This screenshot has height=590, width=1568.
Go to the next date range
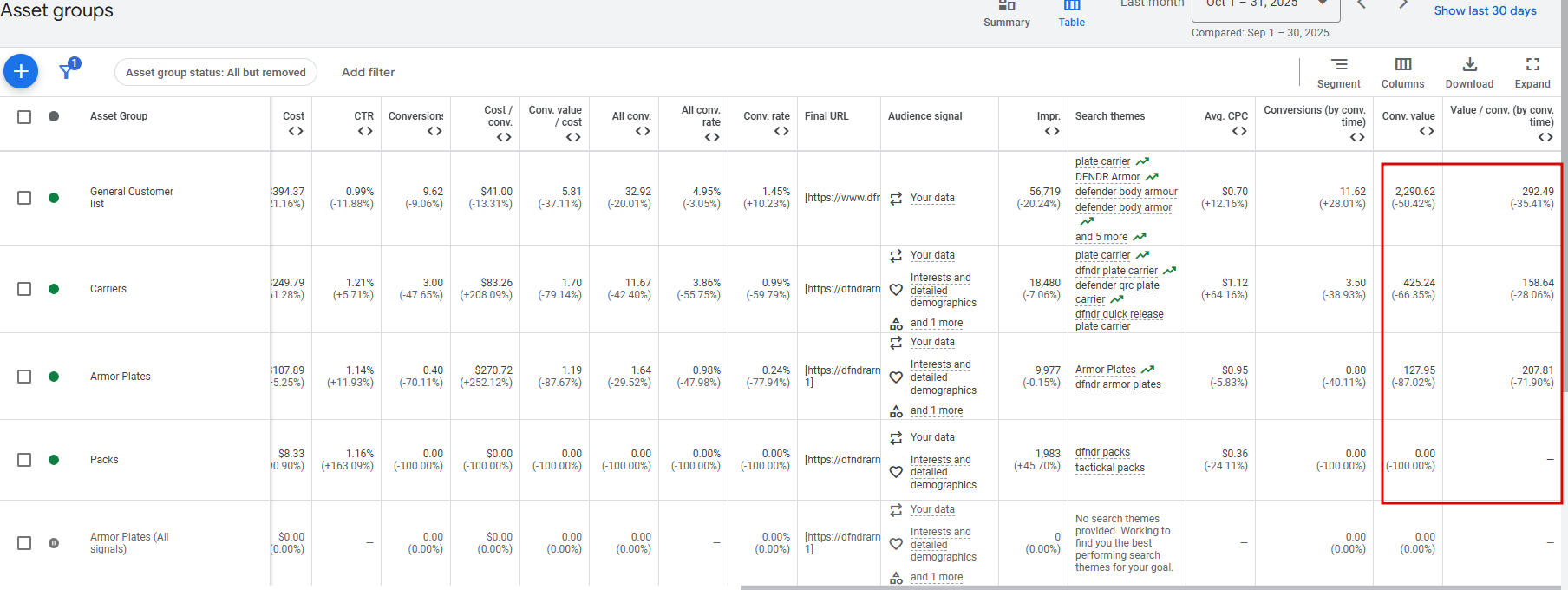1402,5
